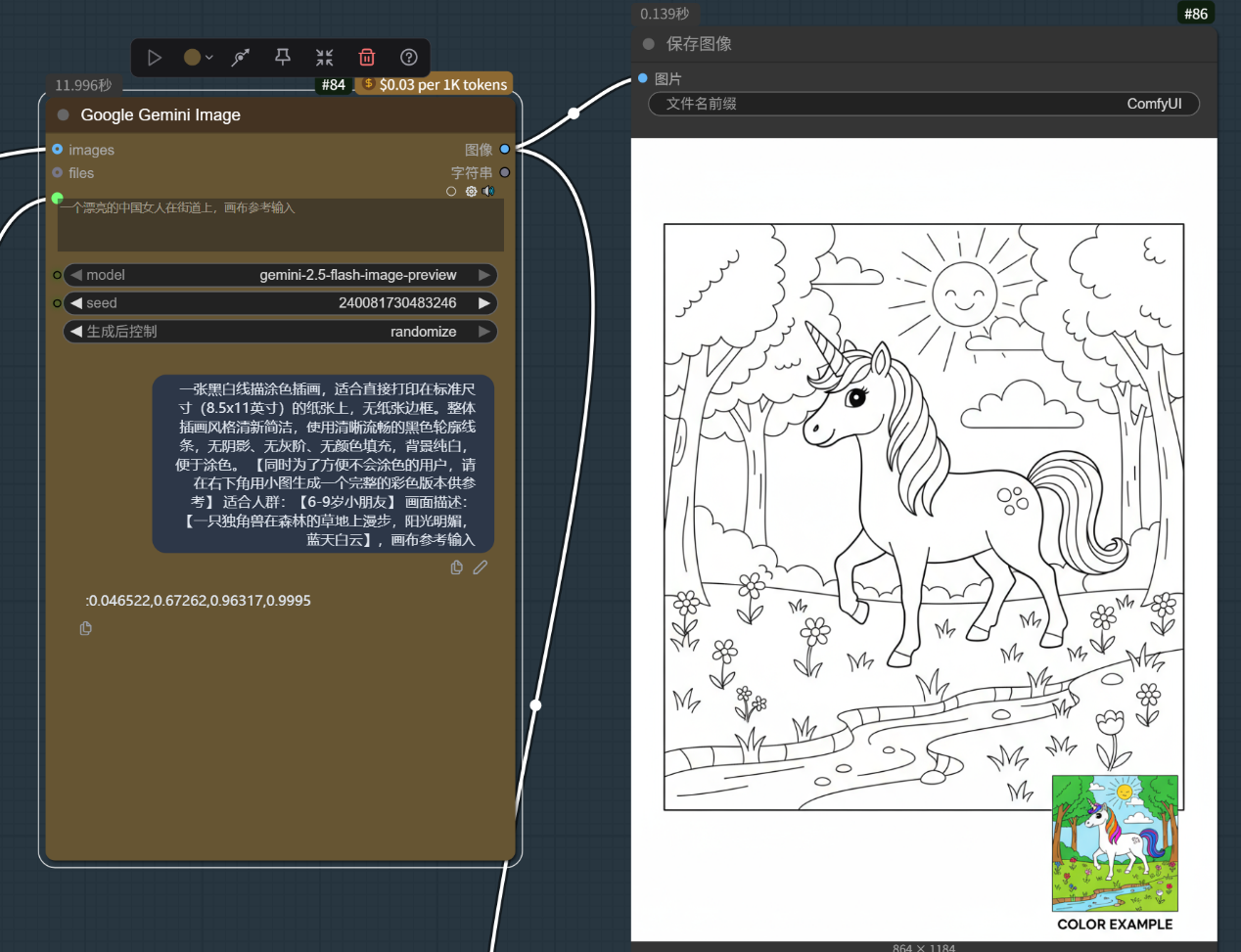The width and height of the screenshot is (1241, 952).
Task: Click the speaker icon above the prompt box
Action: [488, 192]
